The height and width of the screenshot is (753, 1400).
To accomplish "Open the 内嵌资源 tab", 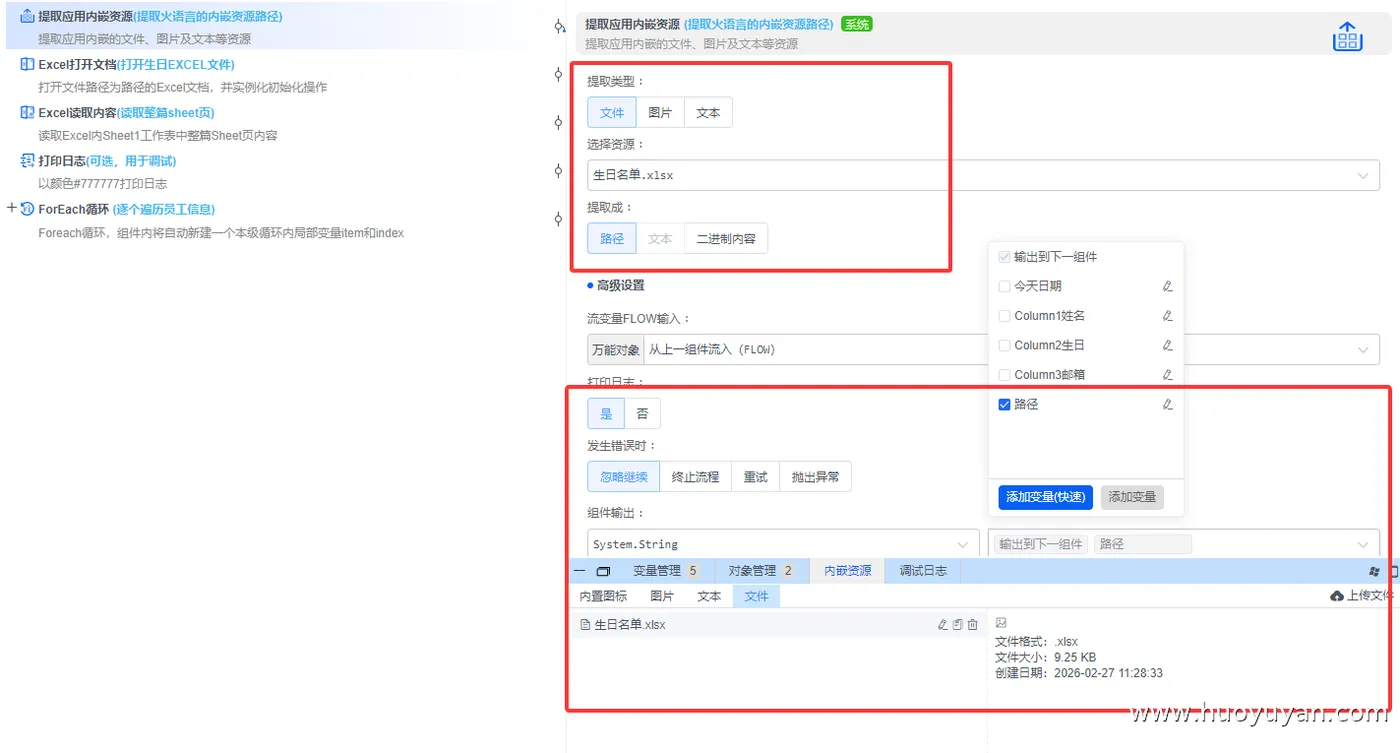I will (847, 571).
